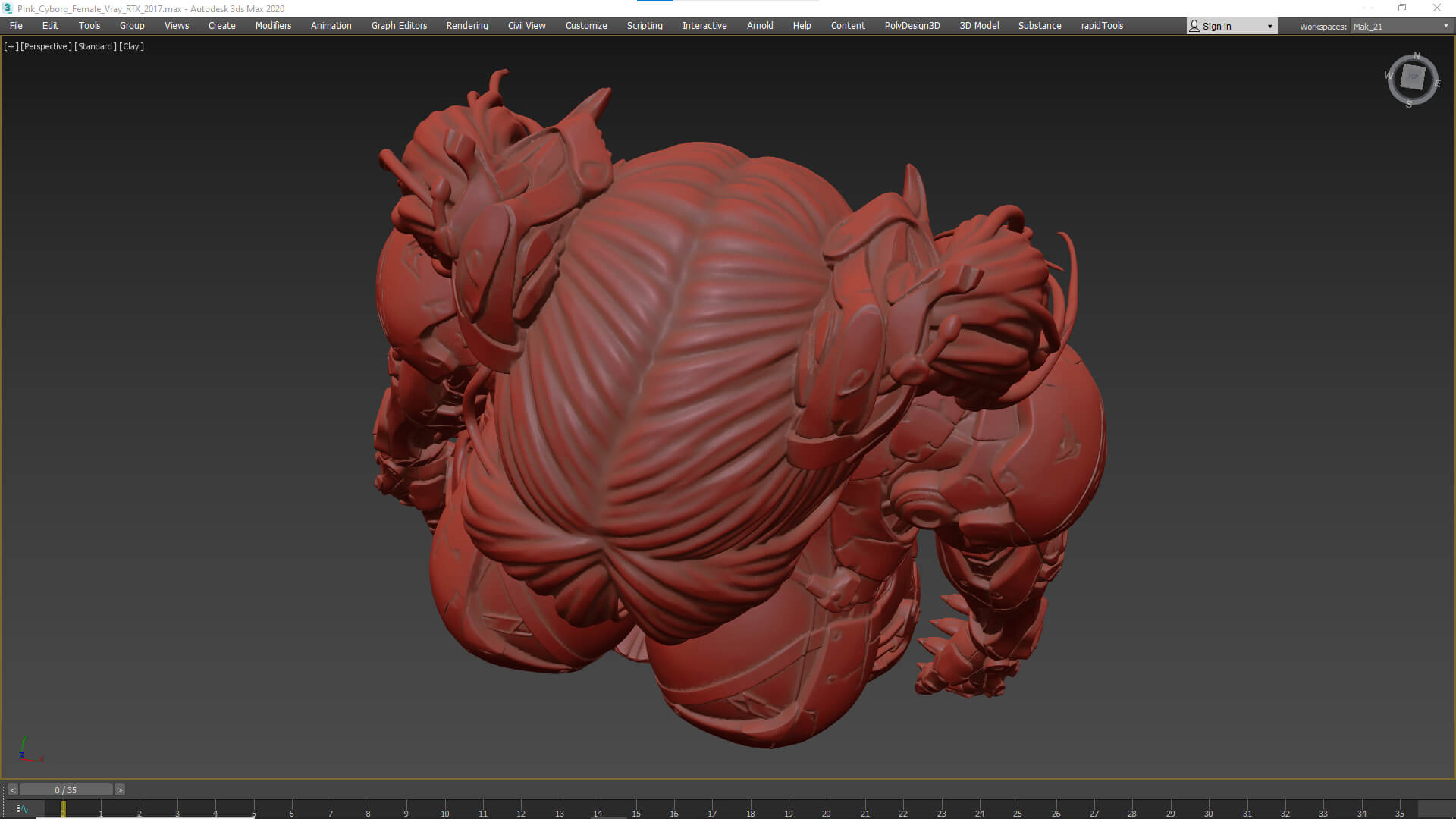Screen dimensions: 1456x819
Task: Open the Scripting menu
Action: click(x=645, y=26)
